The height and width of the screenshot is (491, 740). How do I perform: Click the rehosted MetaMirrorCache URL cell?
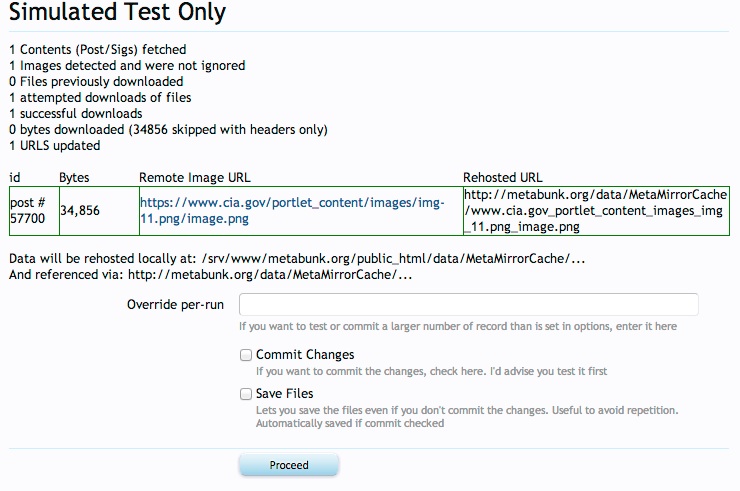click(595, 210)
